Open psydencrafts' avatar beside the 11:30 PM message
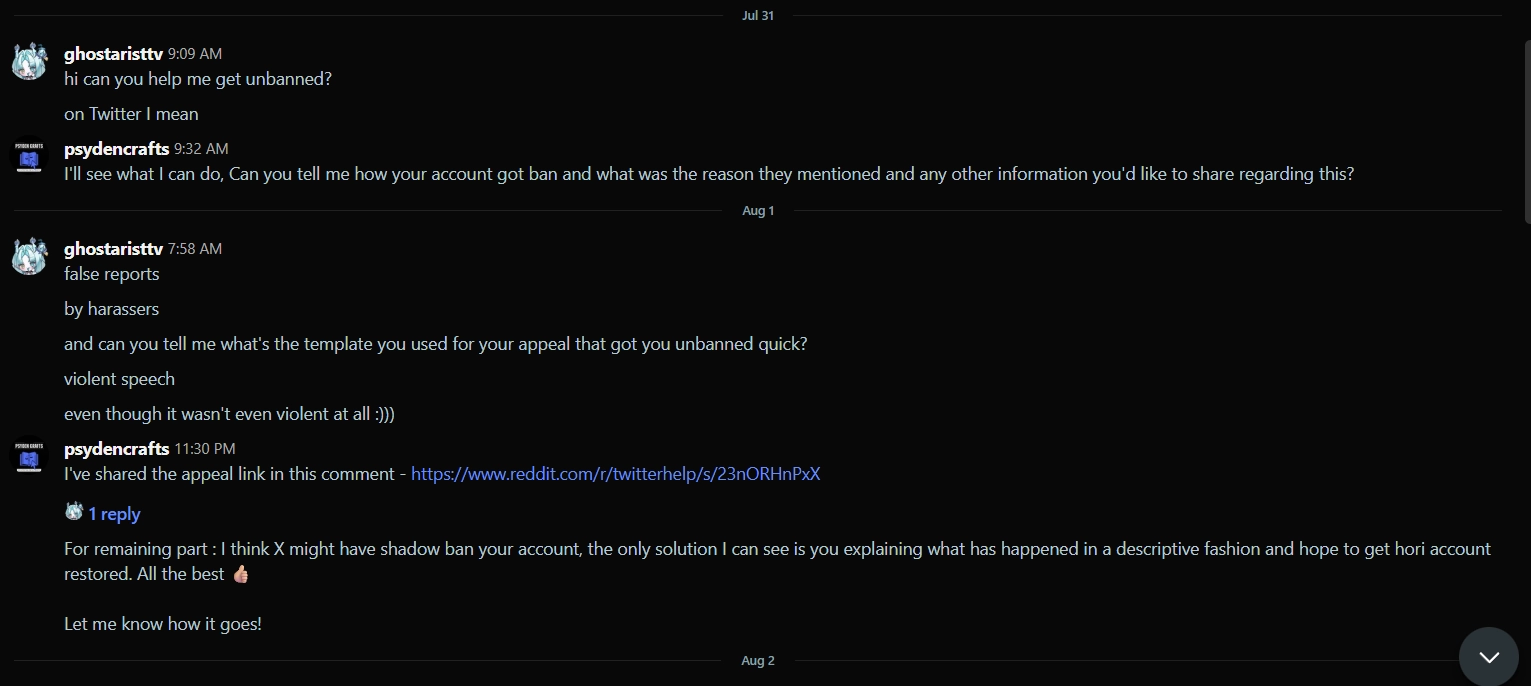The image size is (1531, 686). [30, 457]
